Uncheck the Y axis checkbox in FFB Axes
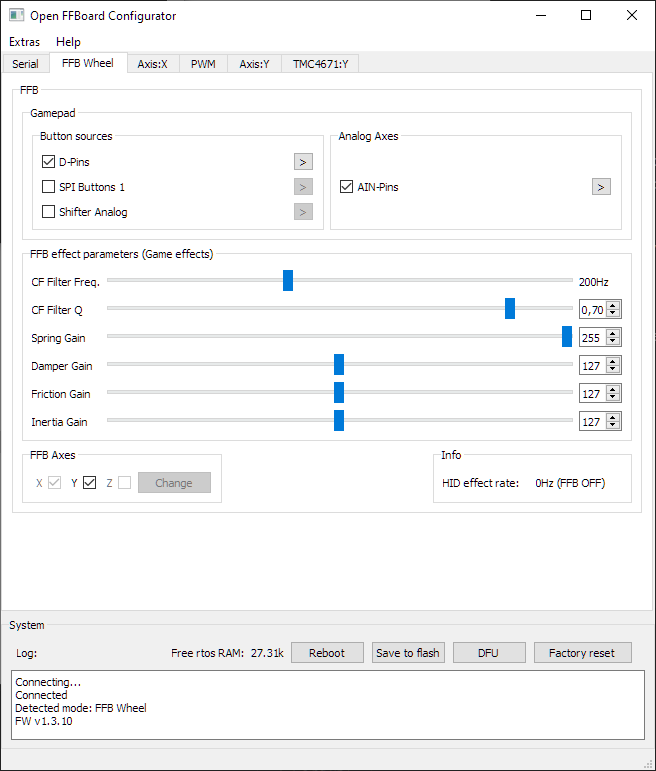The height and width of the screenshot is (771, 656). coord(89,482)
